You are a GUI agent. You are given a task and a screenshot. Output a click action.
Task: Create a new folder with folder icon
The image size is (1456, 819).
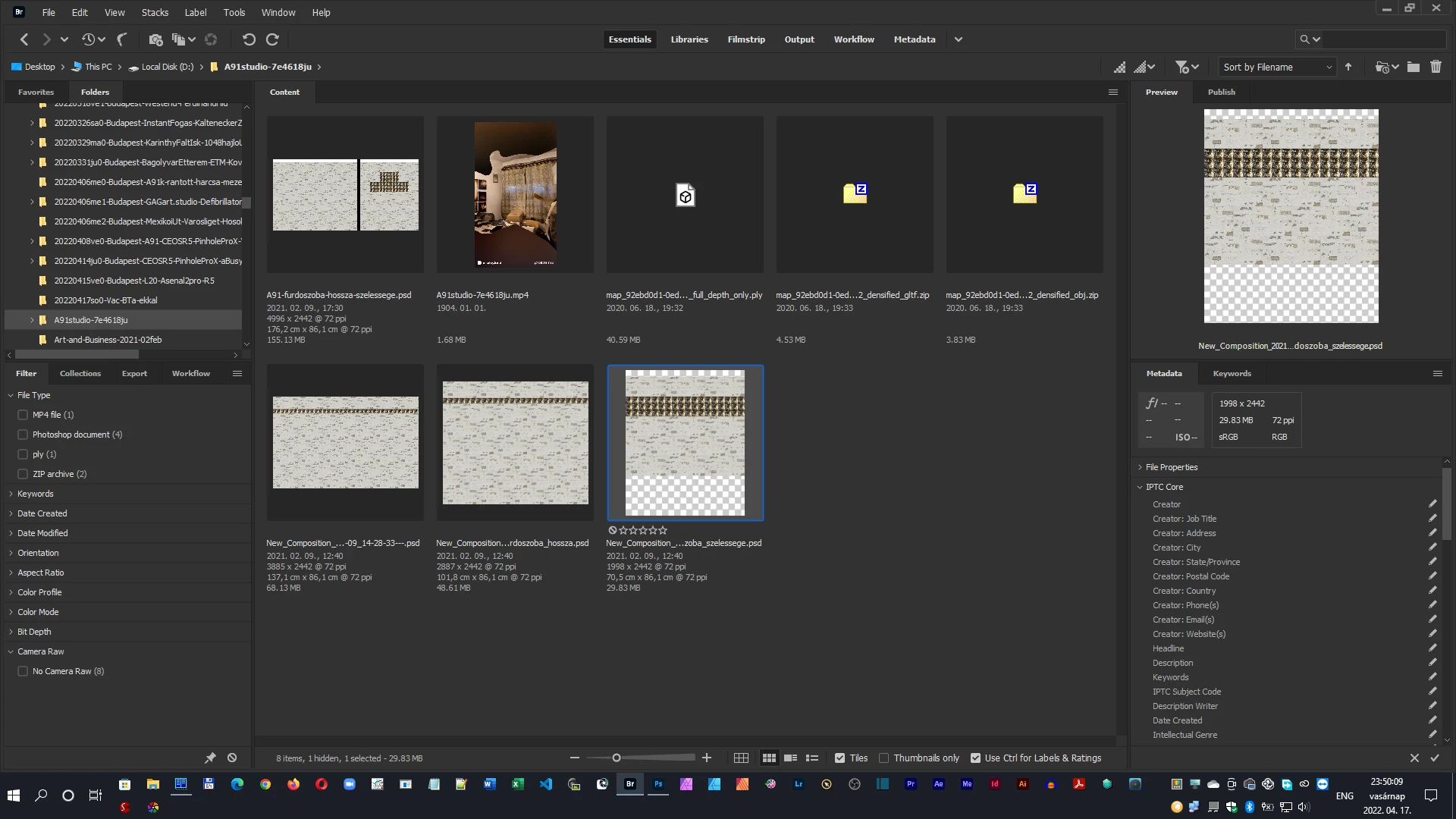click(x=1414, y=67)
